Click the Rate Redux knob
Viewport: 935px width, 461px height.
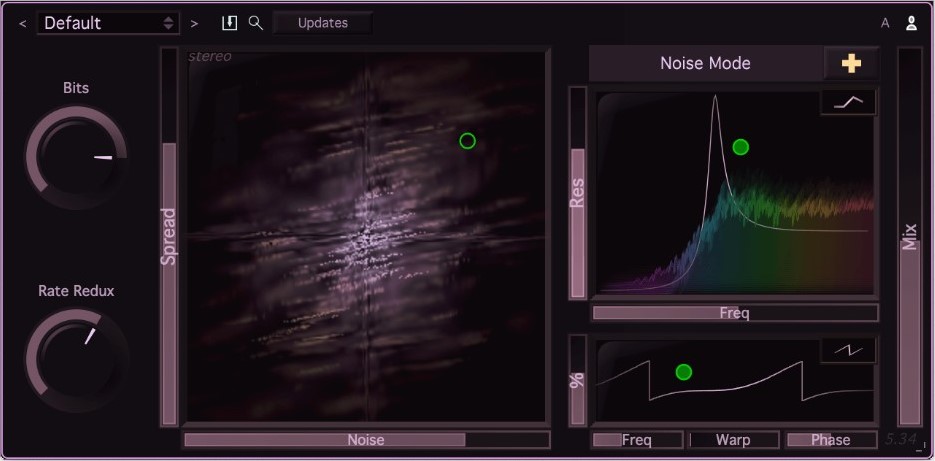[76, 357]
